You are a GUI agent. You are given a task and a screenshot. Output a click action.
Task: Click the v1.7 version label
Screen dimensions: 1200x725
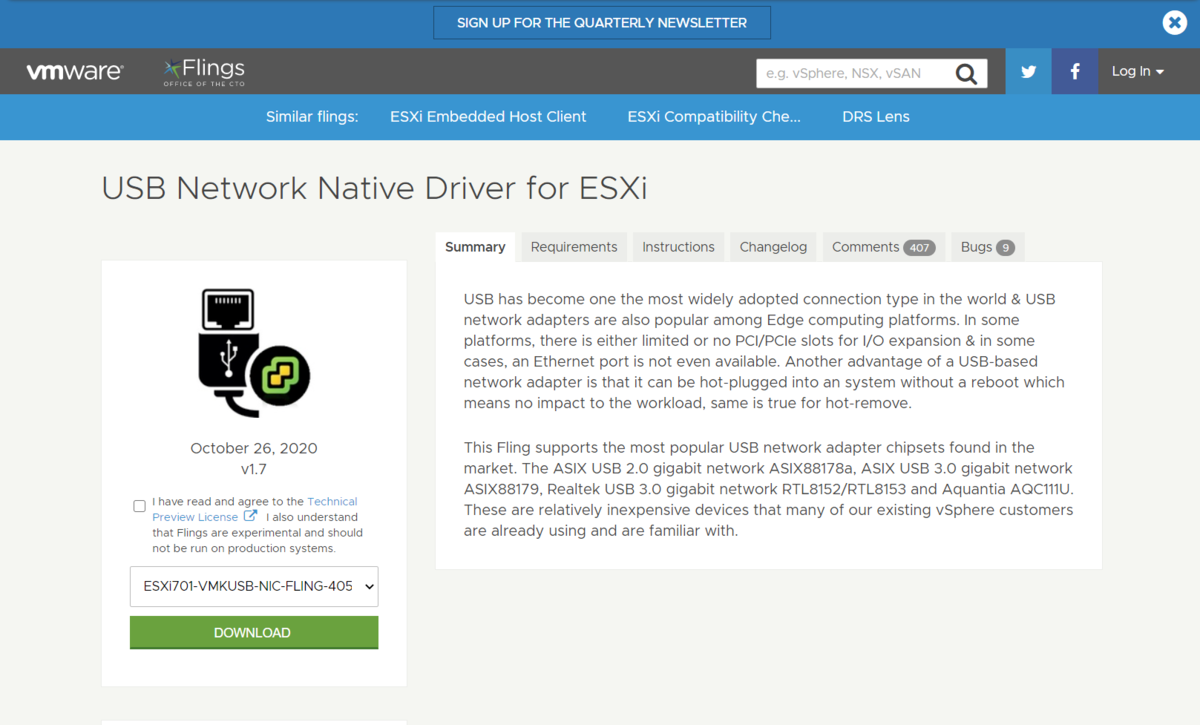pos(254,469)
